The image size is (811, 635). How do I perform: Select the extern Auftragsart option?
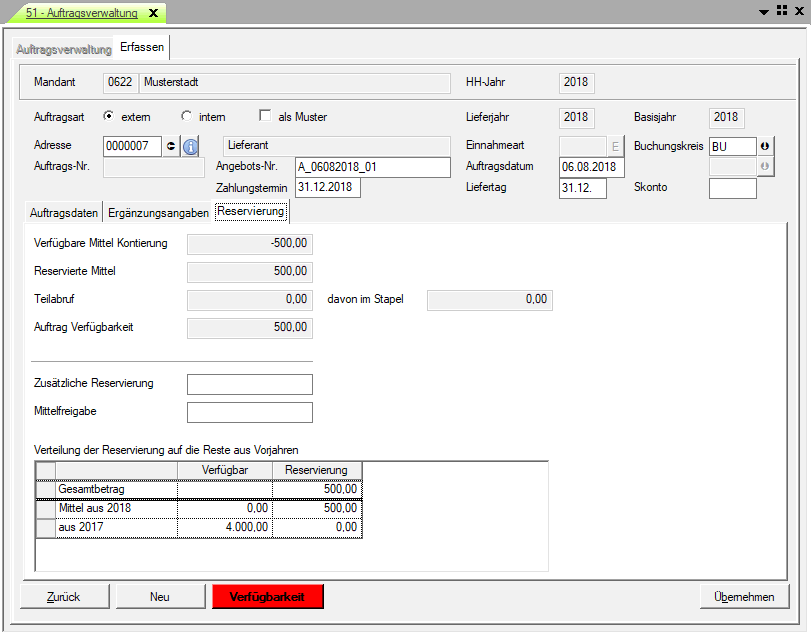click(x=109, y=116)
